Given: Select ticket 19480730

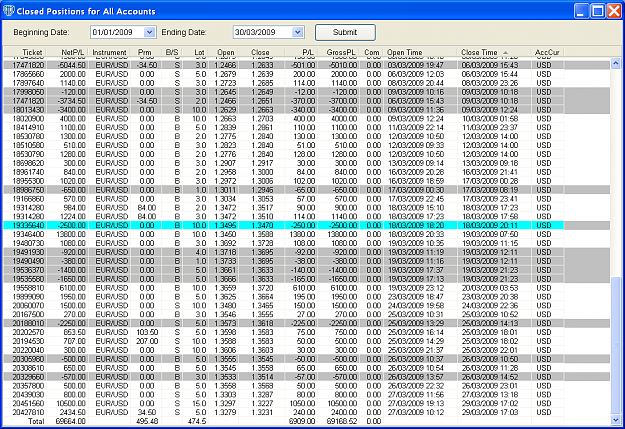Looking at the screenshot, I should pyautogui.click(x=28, y=243).
